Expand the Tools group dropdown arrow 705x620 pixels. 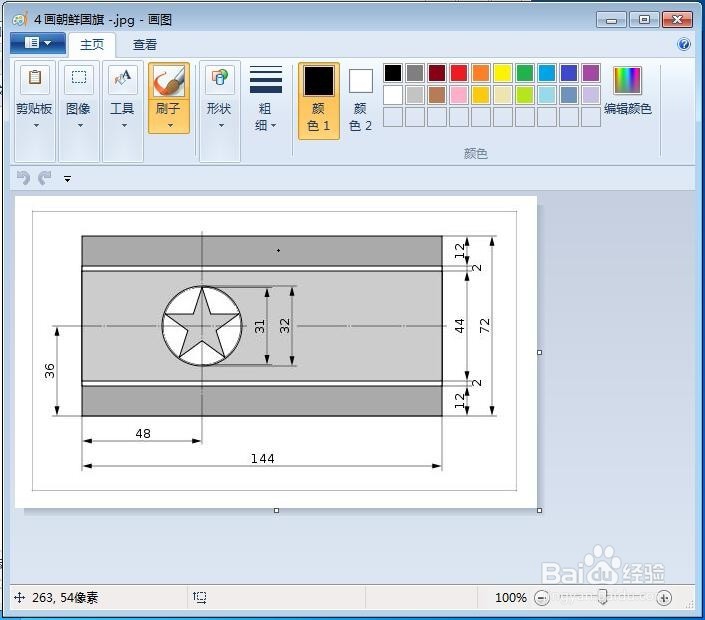pos(124,125)
